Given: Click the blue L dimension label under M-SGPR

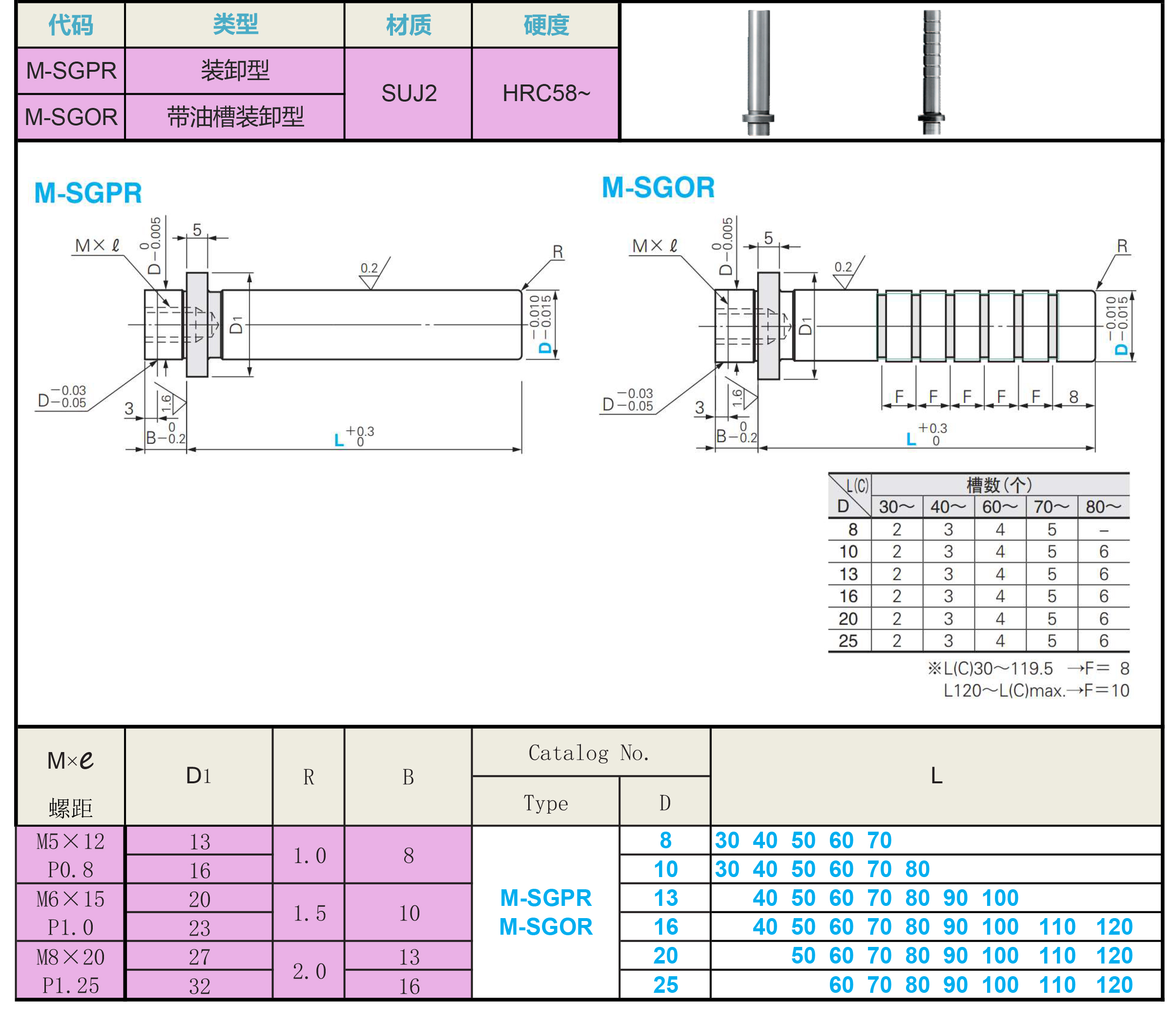Looking at the screenshot, I should [x=339, y=440].
